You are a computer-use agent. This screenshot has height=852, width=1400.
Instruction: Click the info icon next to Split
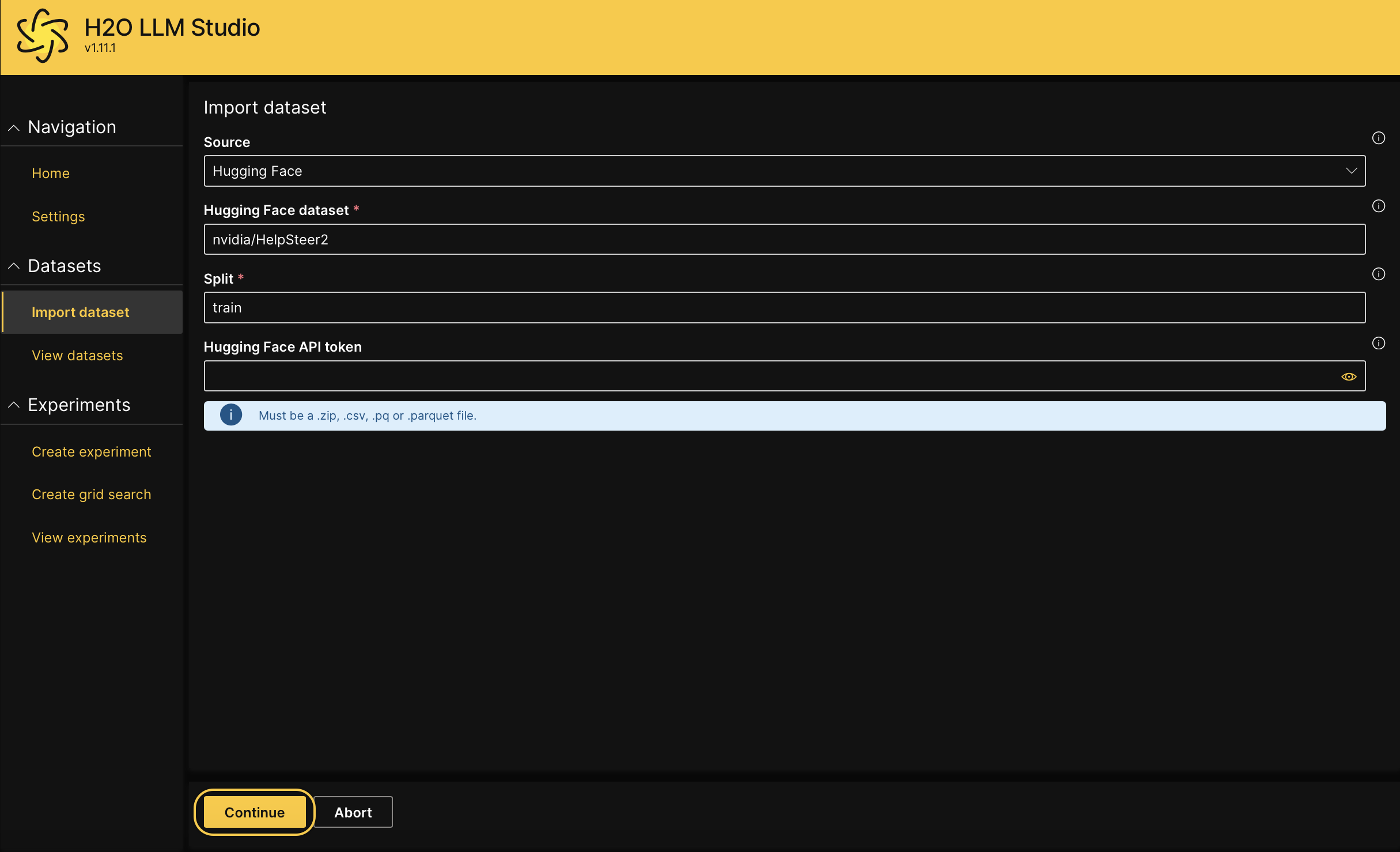[1378, 274]
